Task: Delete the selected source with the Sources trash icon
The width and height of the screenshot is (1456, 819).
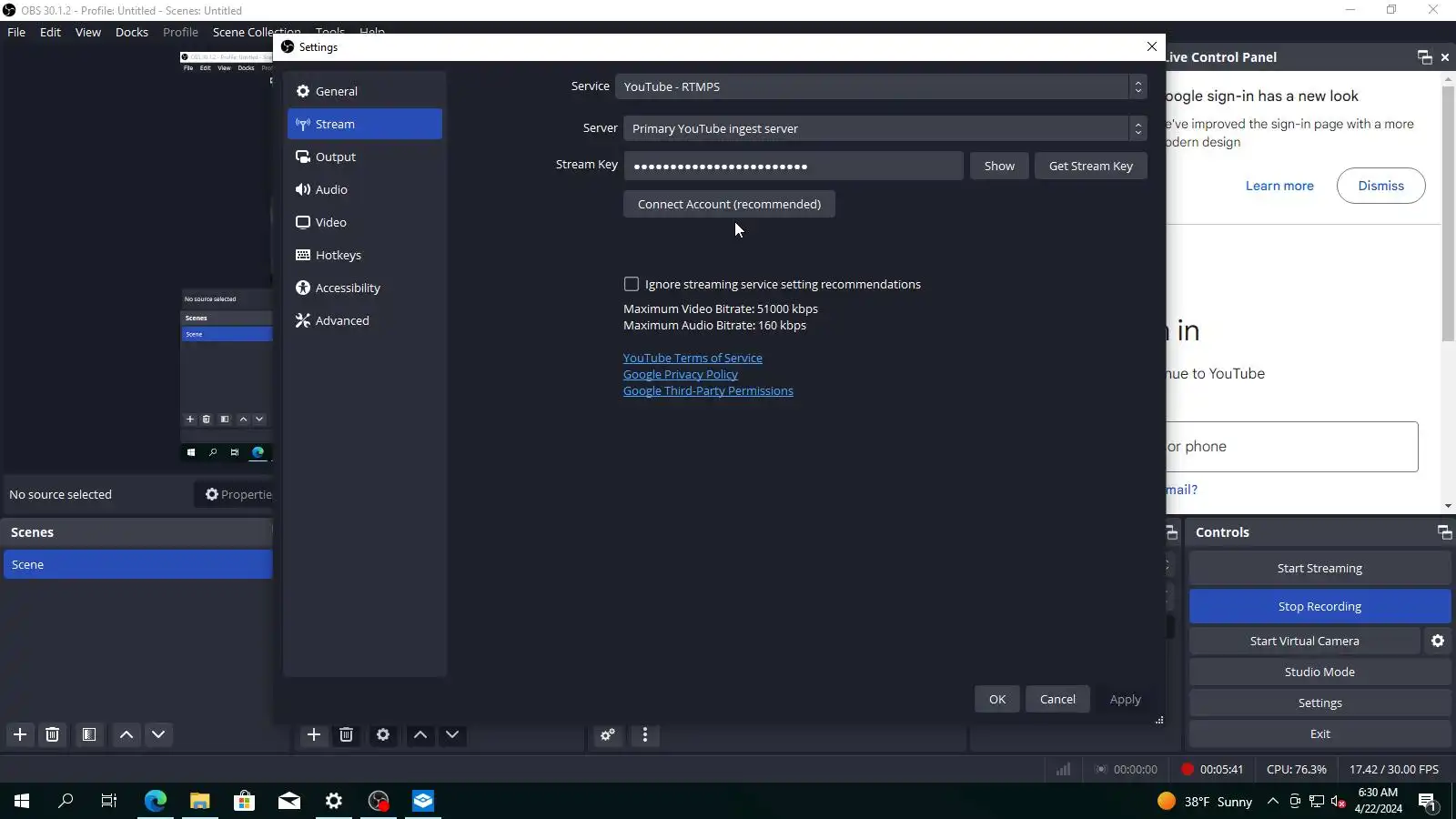Action: point(347,734)
